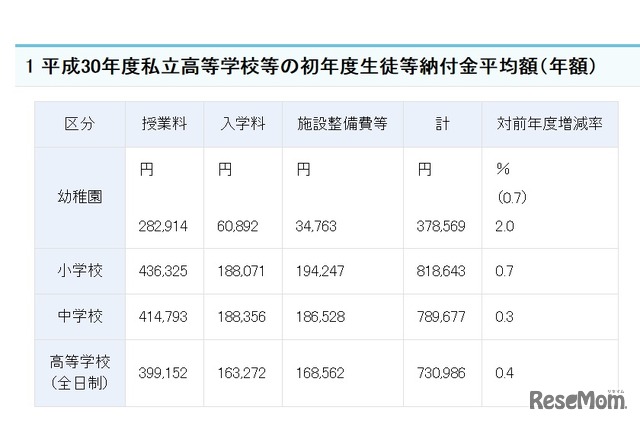Click high school entrance fee 163,272
This screenshot has width=640, height=423.
[241, 373]
